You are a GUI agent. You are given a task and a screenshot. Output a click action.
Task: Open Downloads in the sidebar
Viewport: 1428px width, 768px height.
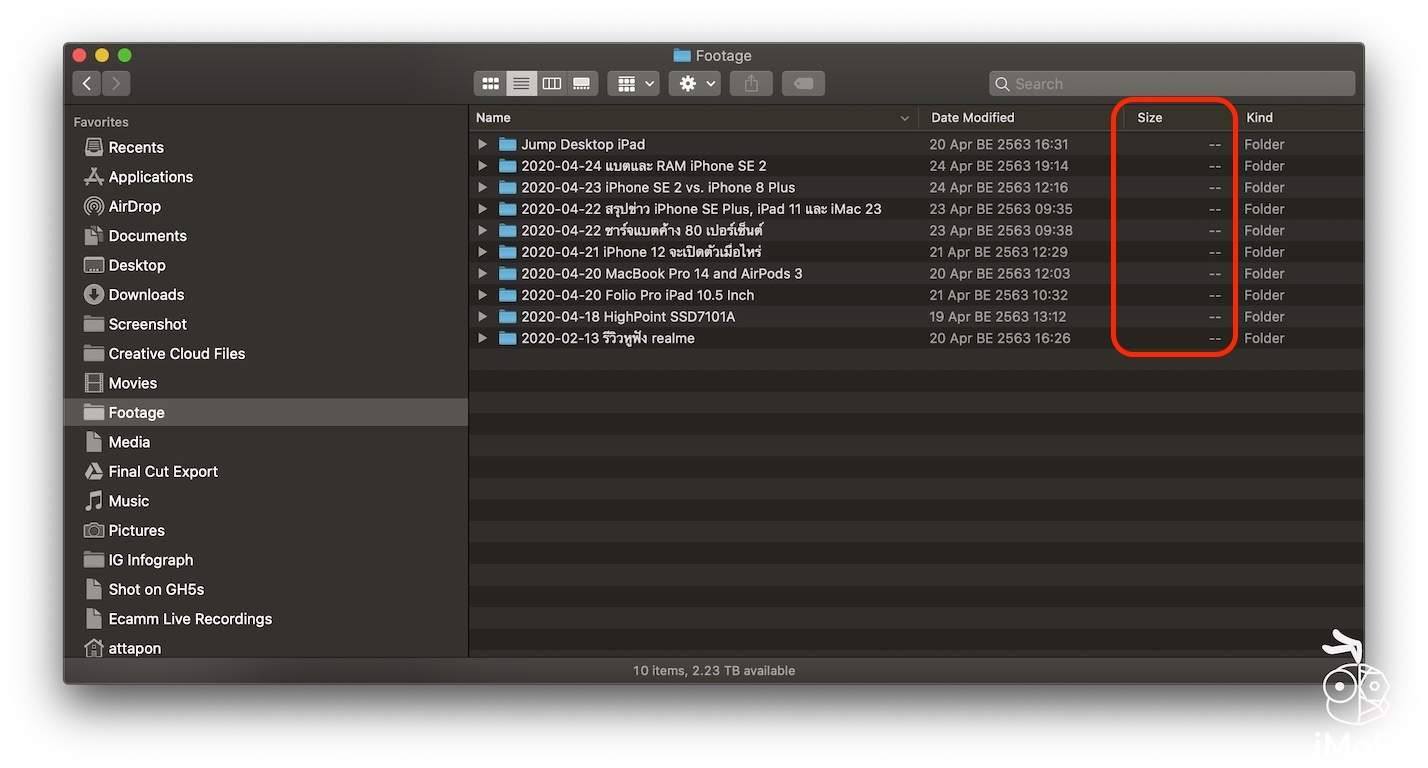146,295
